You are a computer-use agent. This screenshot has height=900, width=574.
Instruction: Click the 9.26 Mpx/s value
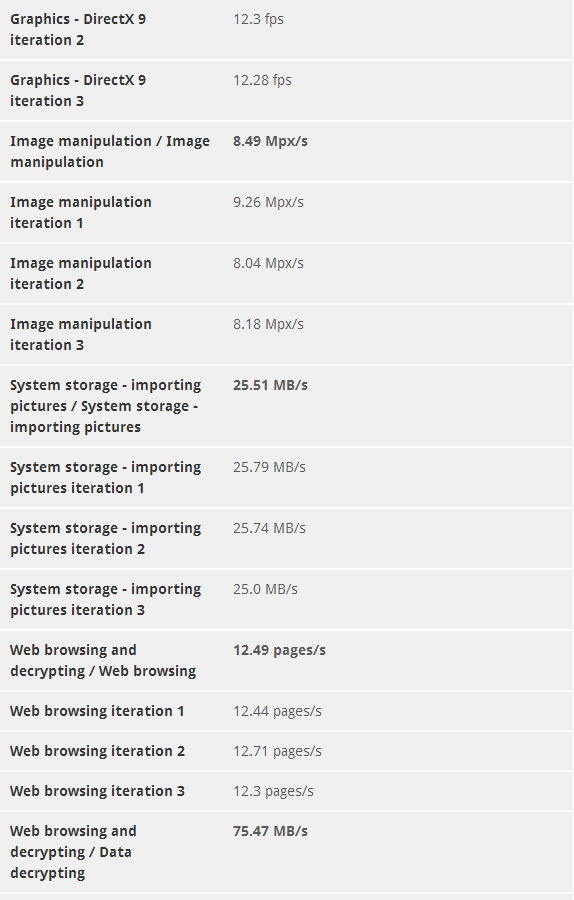(x=268, y=202)
